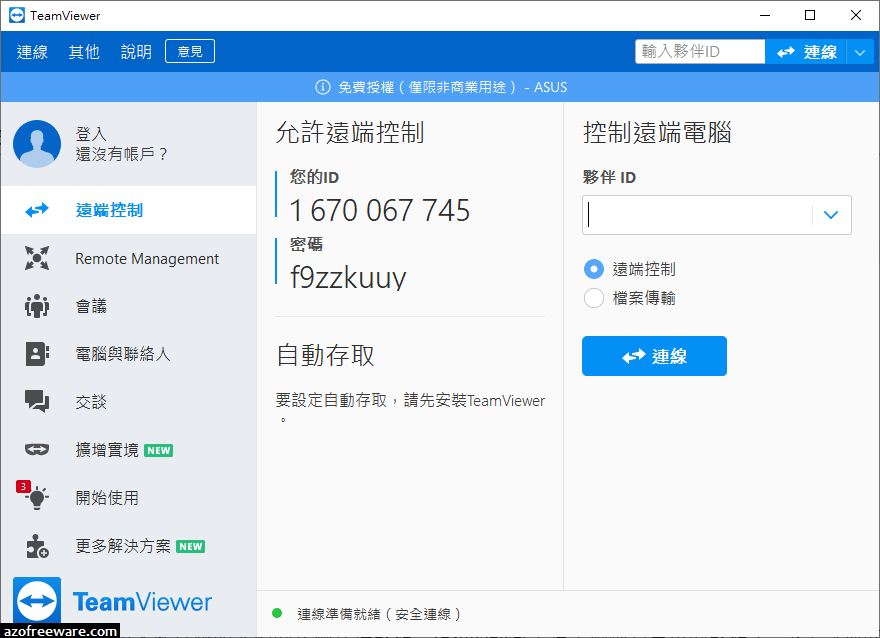Click the green connection status dot

[x=277, y=613]
